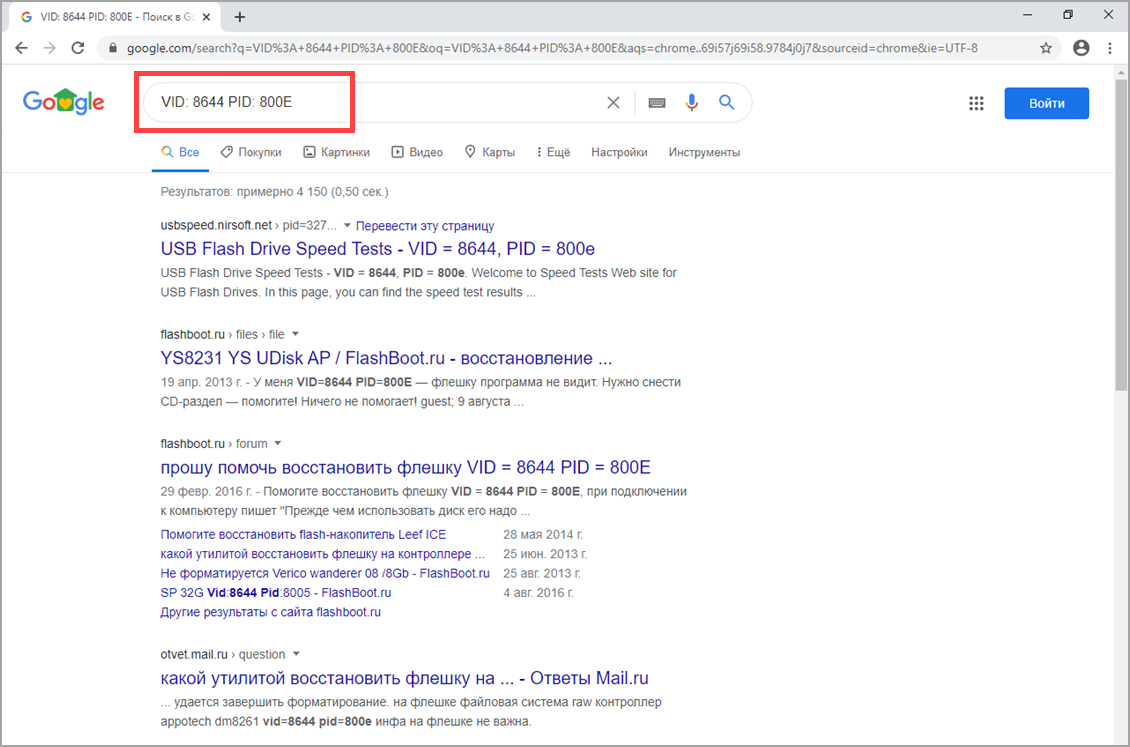Click the date 28 мая 2014 г.
The height and width of the screenshot is (747, 1130).
click(543, 534)
